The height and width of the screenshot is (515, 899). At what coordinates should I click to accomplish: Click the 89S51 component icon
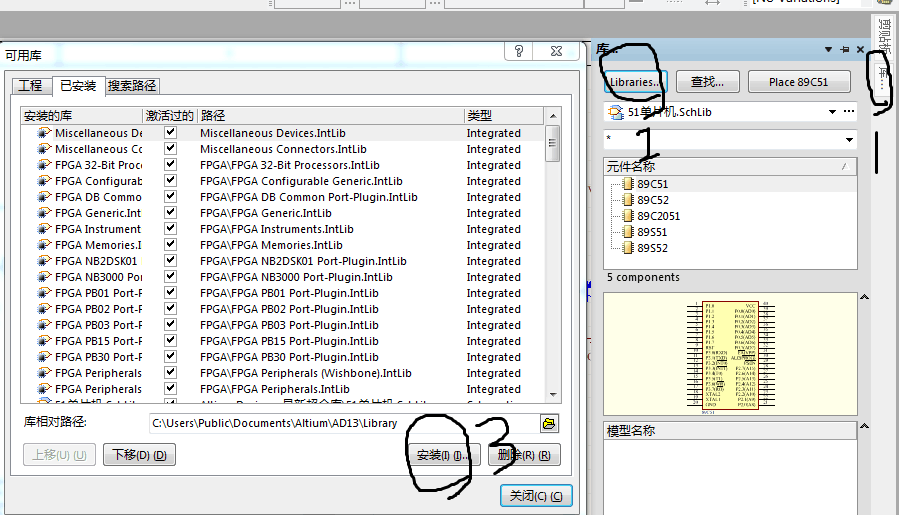[x=628, y=232]
